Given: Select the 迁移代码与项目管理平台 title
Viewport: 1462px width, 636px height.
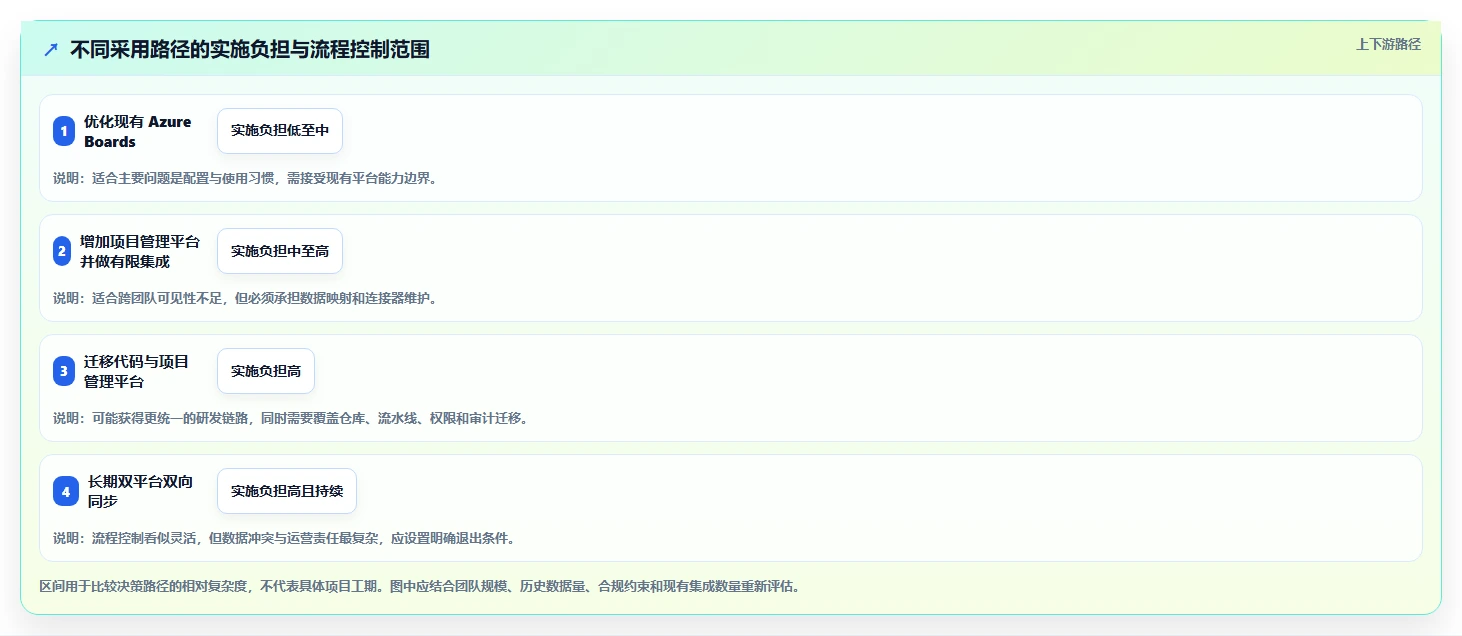Looking at the screenshot, I should tap(137, 371).
